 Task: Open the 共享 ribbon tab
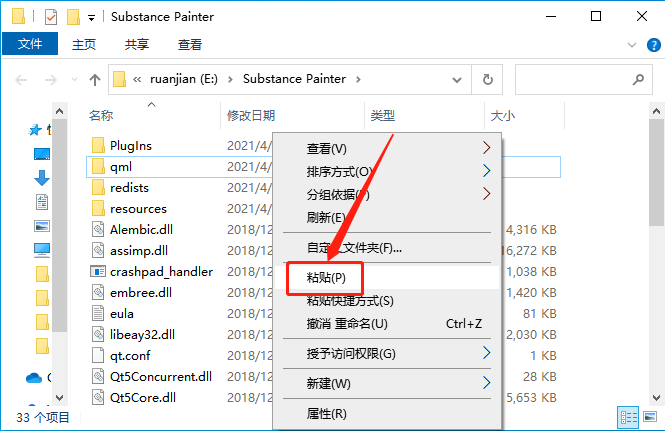point(137,45)
